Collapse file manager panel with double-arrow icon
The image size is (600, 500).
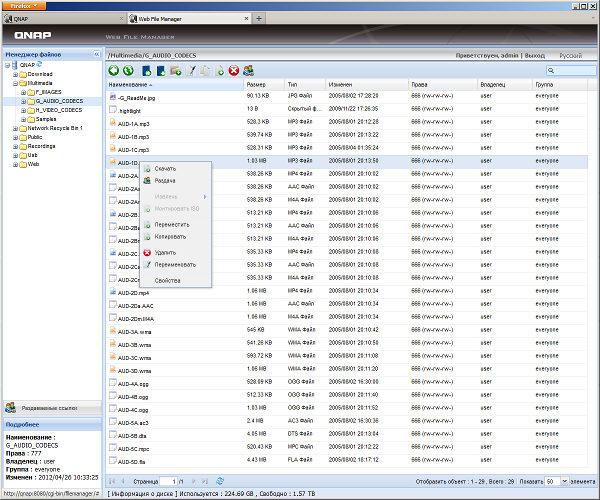97,54
